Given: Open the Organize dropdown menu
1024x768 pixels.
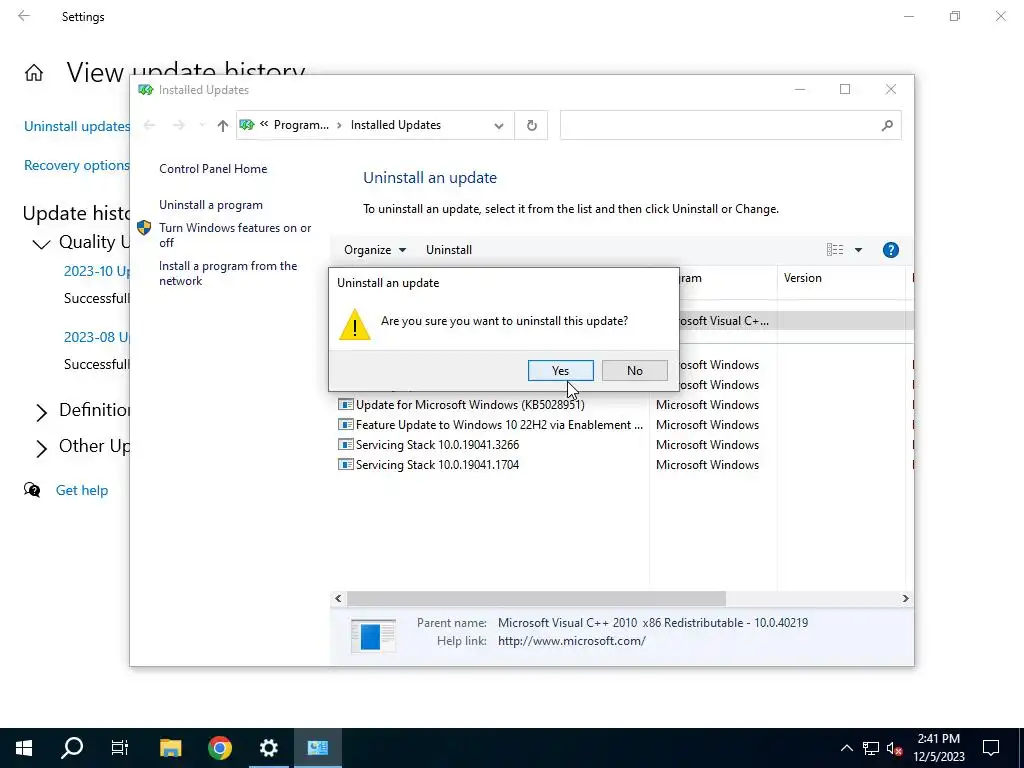Looking at the screenshot, I should click(375, 249).
